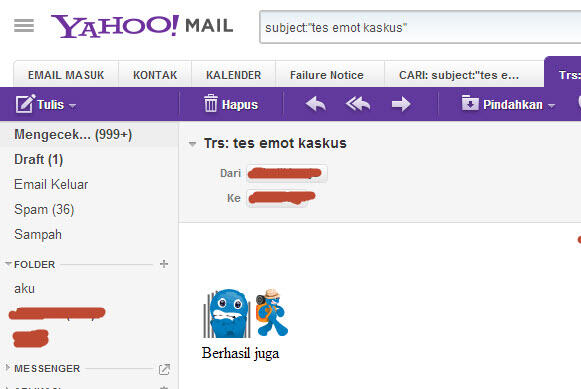Image resolution: width=581 pixels, height=389 pixels.
Task: Click the Pindahkan label text
Action: (513, 105)
